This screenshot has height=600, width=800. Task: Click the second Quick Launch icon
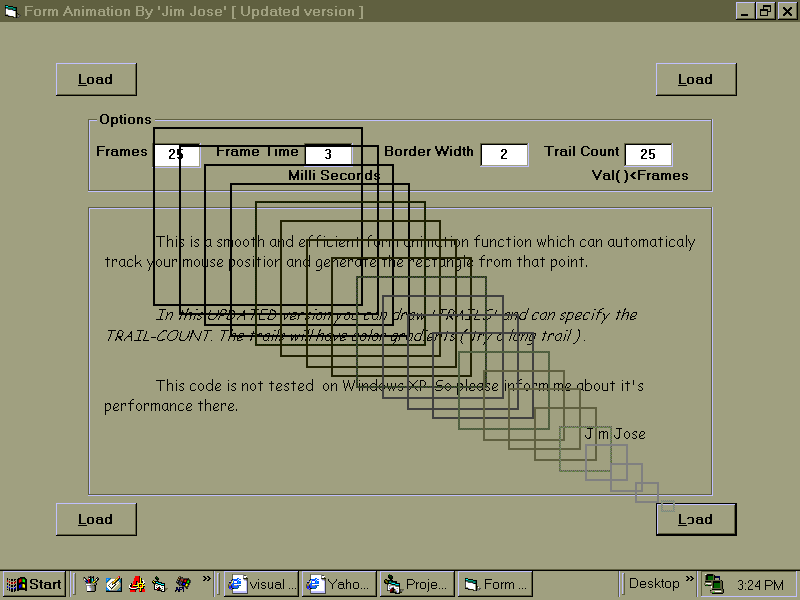113,584
